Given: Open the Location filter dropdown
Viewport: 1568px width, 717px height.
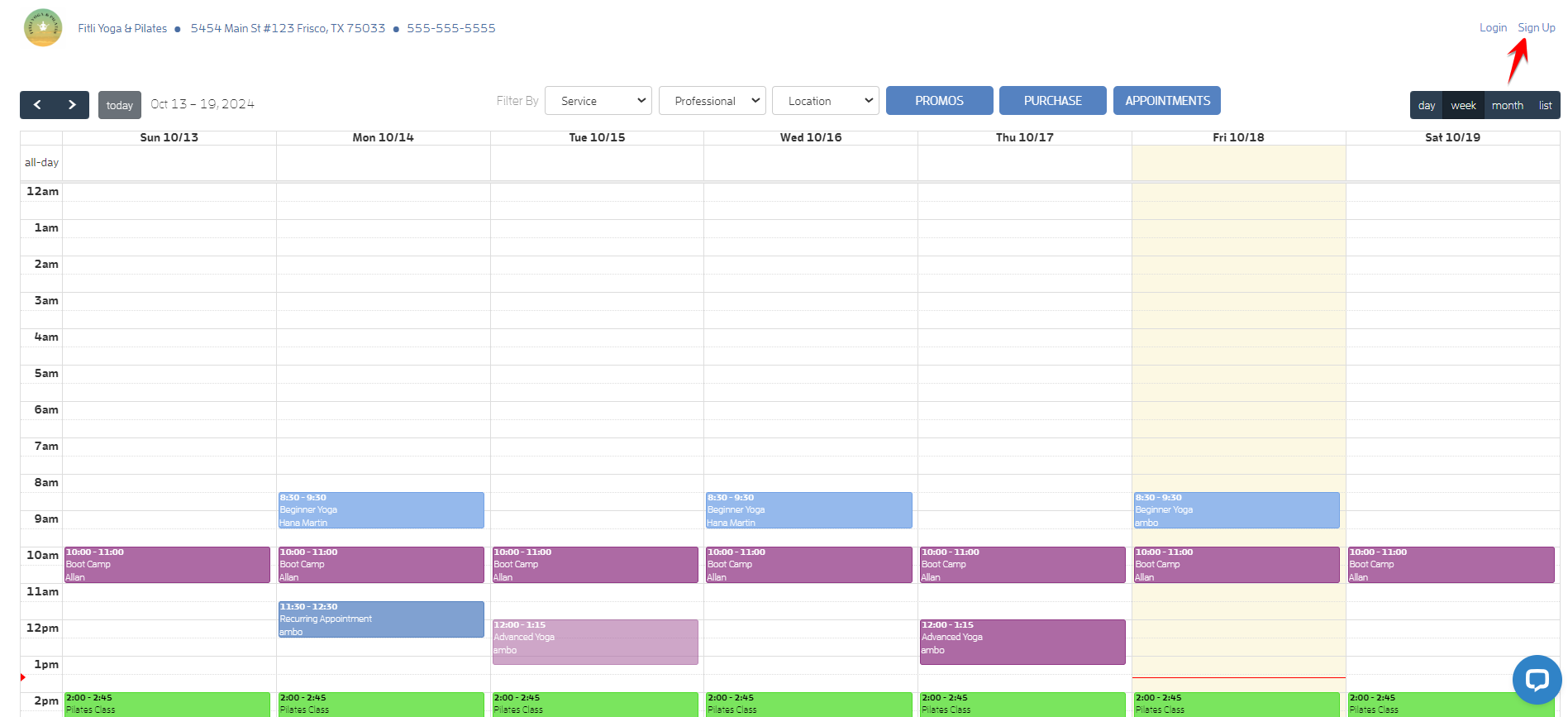Looking at the screenshot, I should coord(826,101).
